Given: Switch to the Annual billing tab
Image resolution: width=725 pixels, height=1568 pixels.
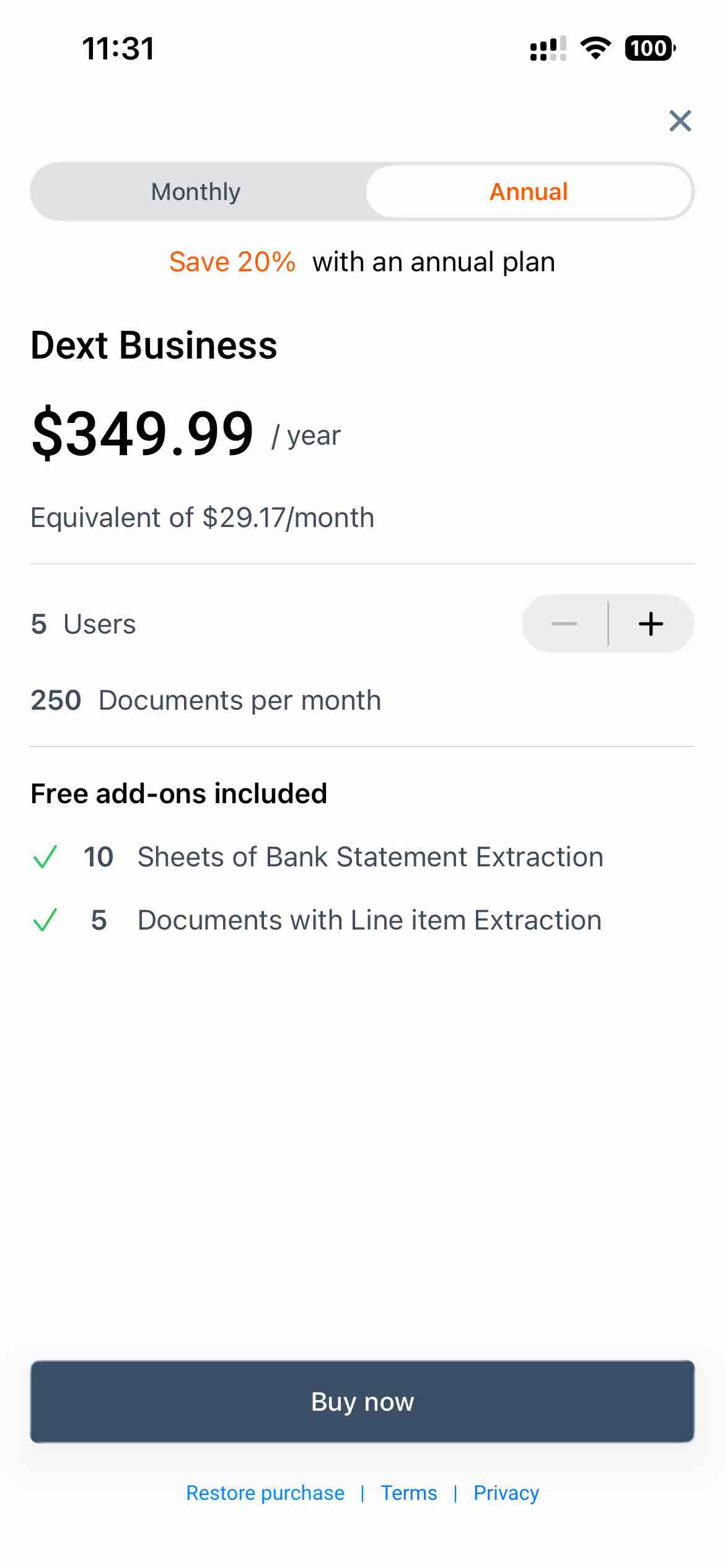Looking at the screenshot, I should 528,191.
